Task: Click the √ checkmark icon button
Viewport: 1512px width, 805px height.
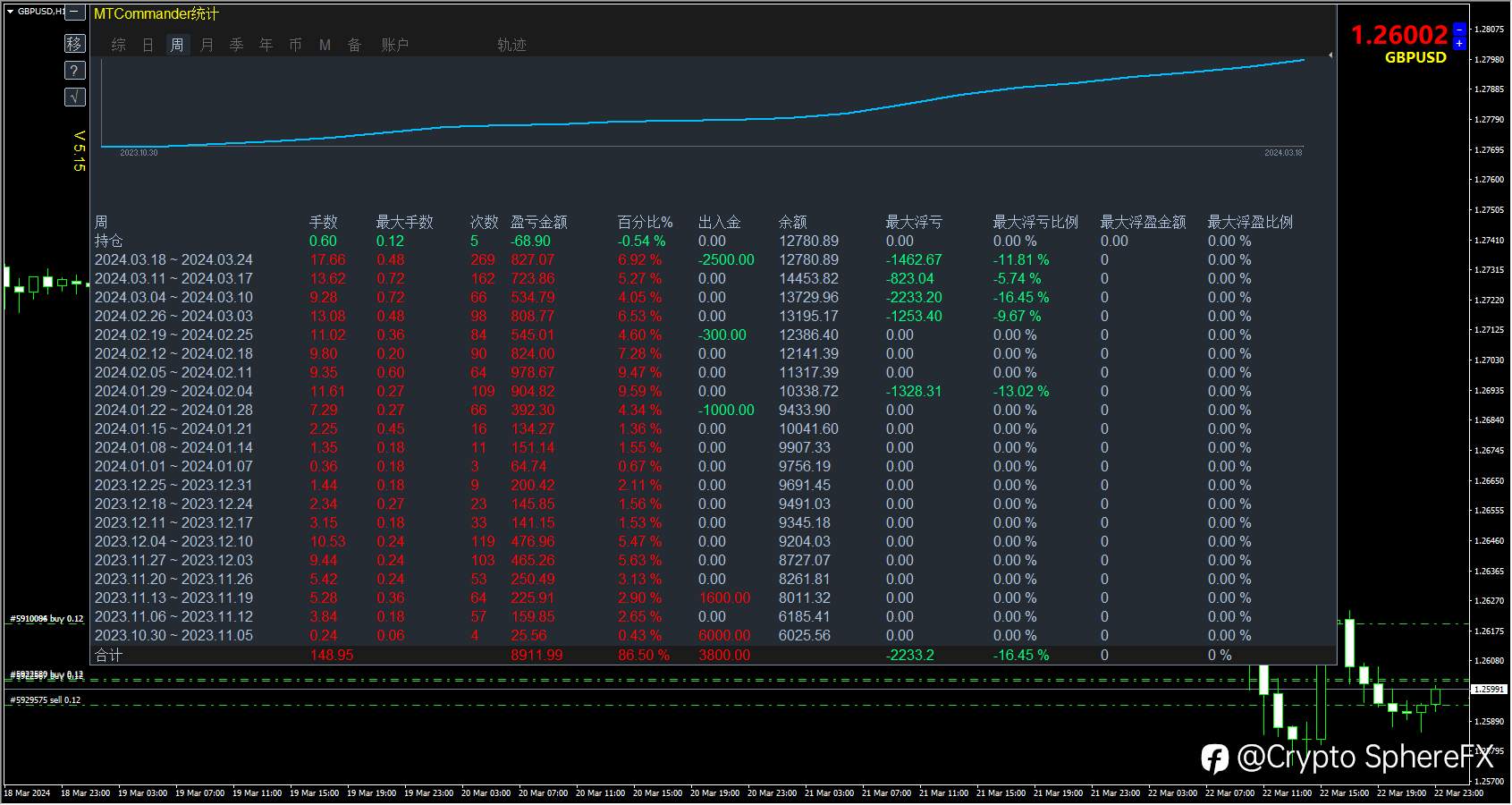Action: point(75,97)
